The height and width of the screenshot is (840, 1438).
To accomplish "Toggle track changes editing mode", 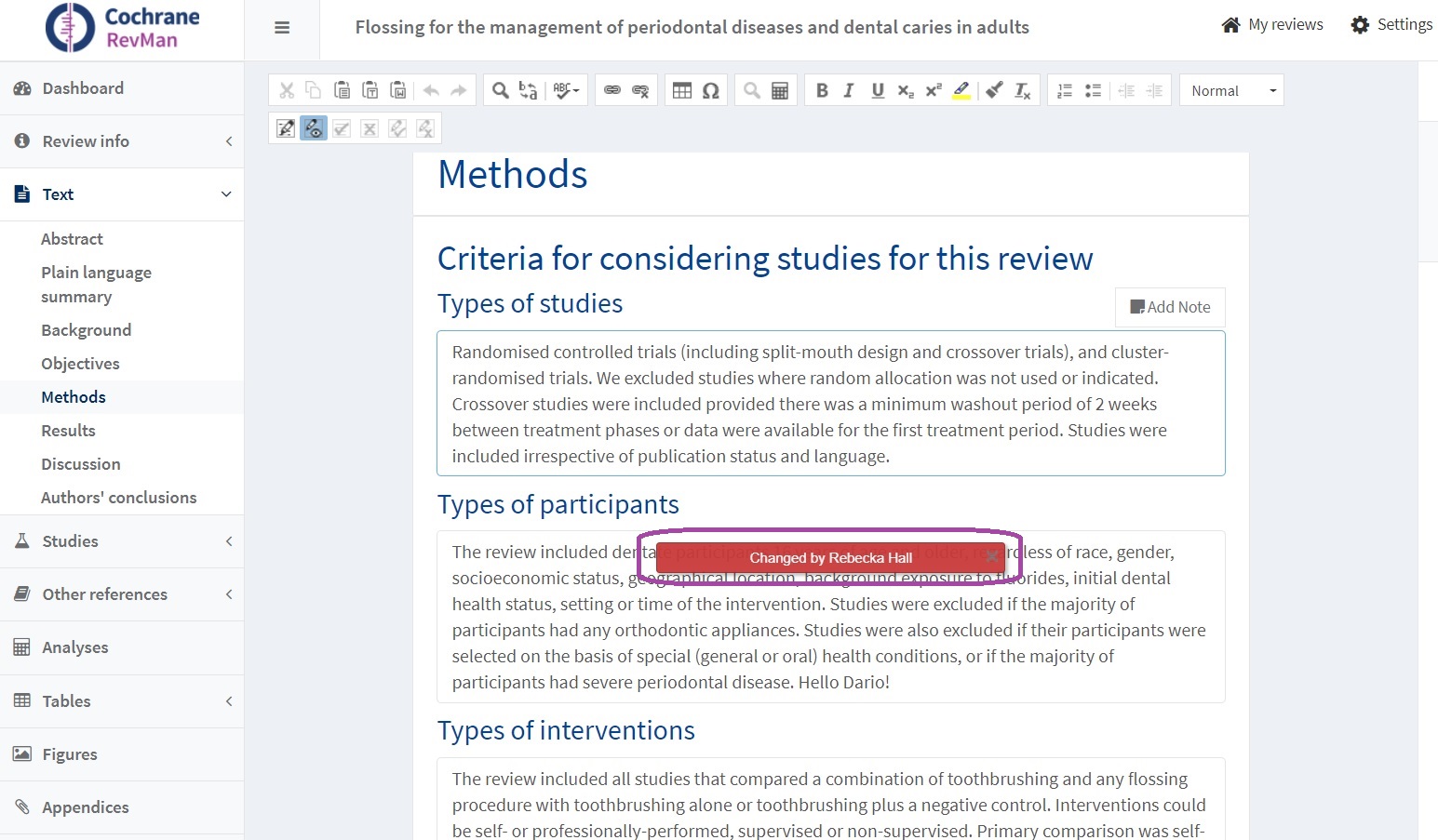I will (286, 128).
